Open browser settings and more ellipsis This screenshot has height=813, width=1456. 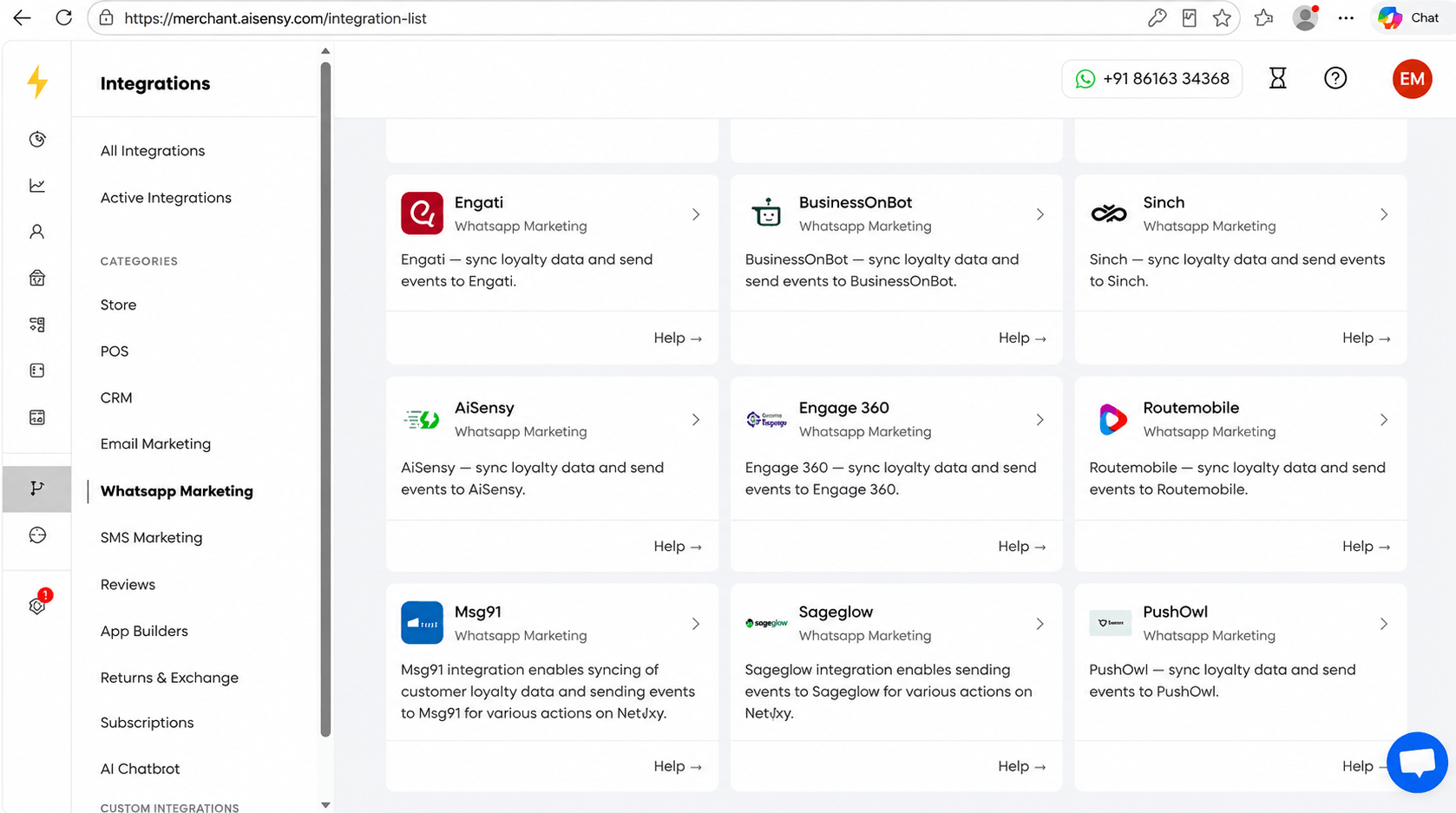(x=1346, y=18)
